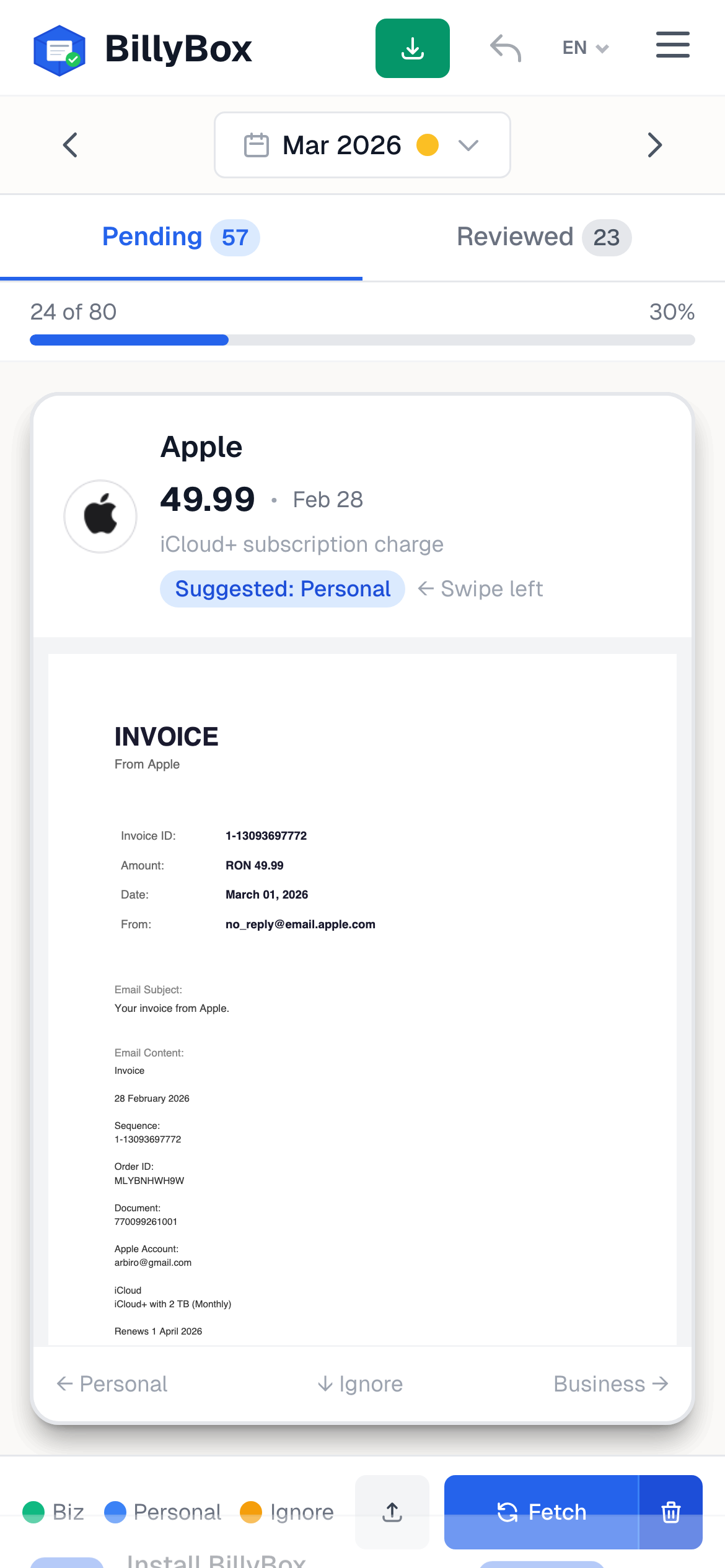This screenshot has width=725, height=1568.
Task: Click the Apple logo avatar on the invoice card
Action: click(100, 516)
